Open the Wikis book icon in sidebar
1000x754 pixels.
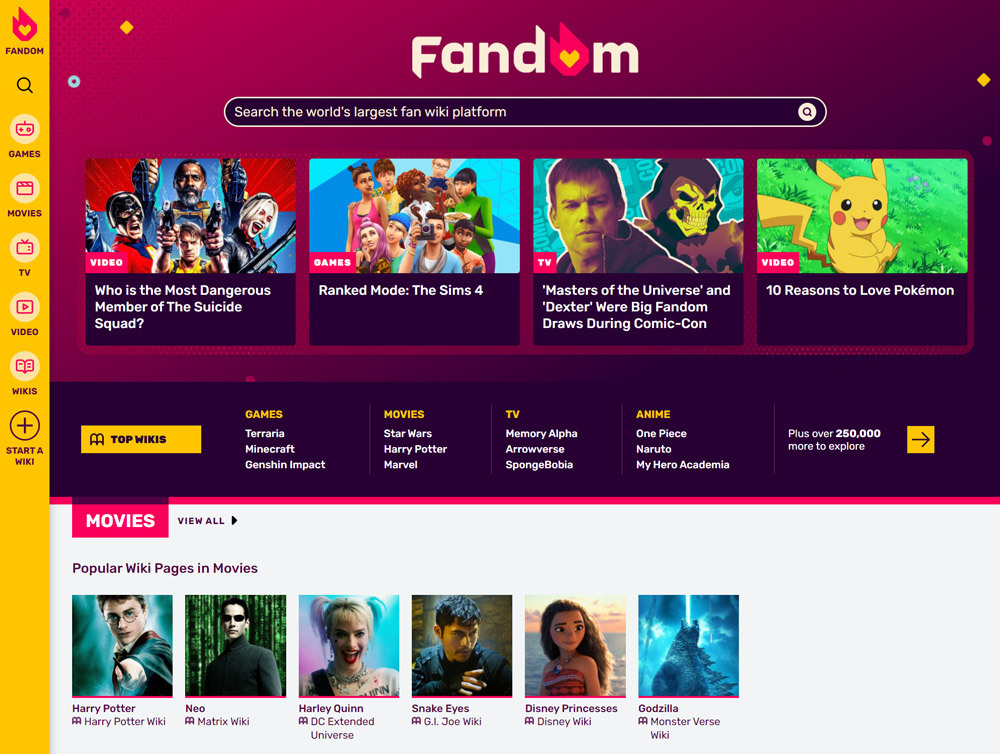(x=24, y=366)
